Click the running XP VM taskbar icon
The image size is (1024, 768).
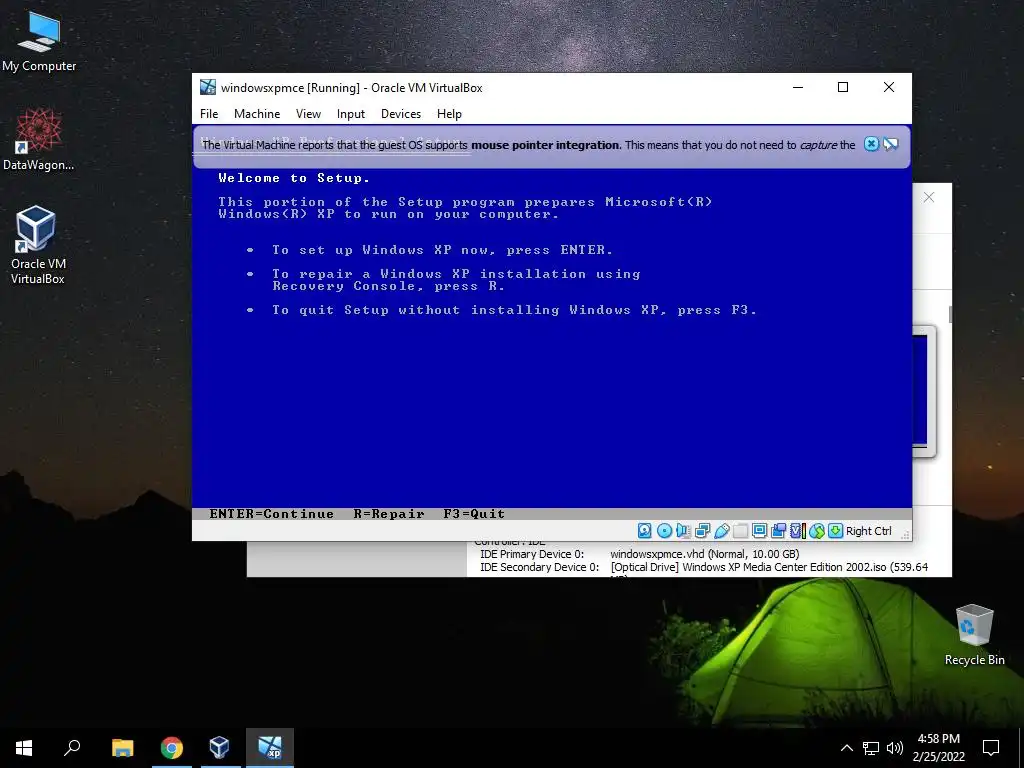(270, 748)
